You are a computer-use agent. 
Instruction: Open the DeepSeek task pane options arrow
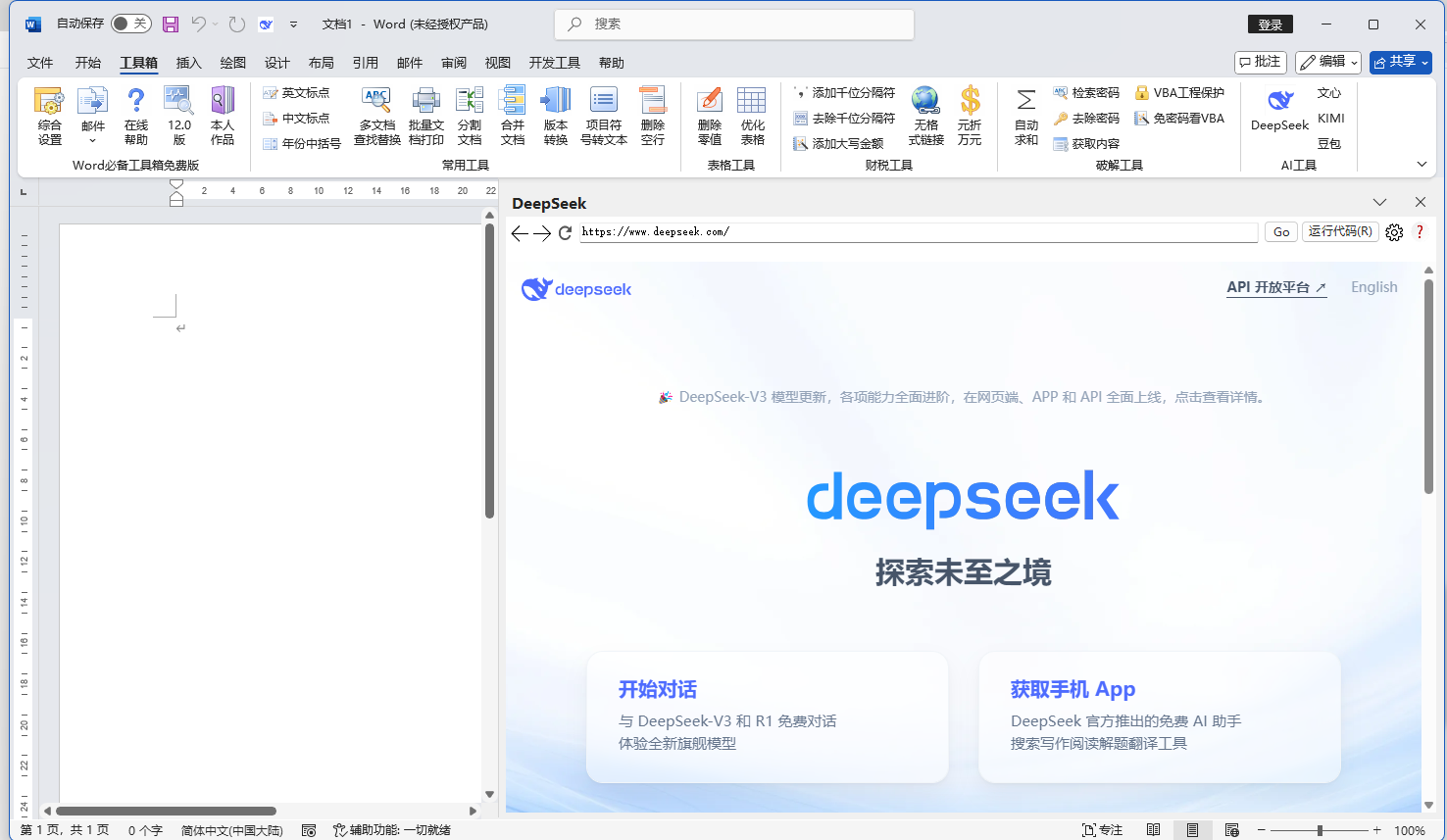point(1379,202)
